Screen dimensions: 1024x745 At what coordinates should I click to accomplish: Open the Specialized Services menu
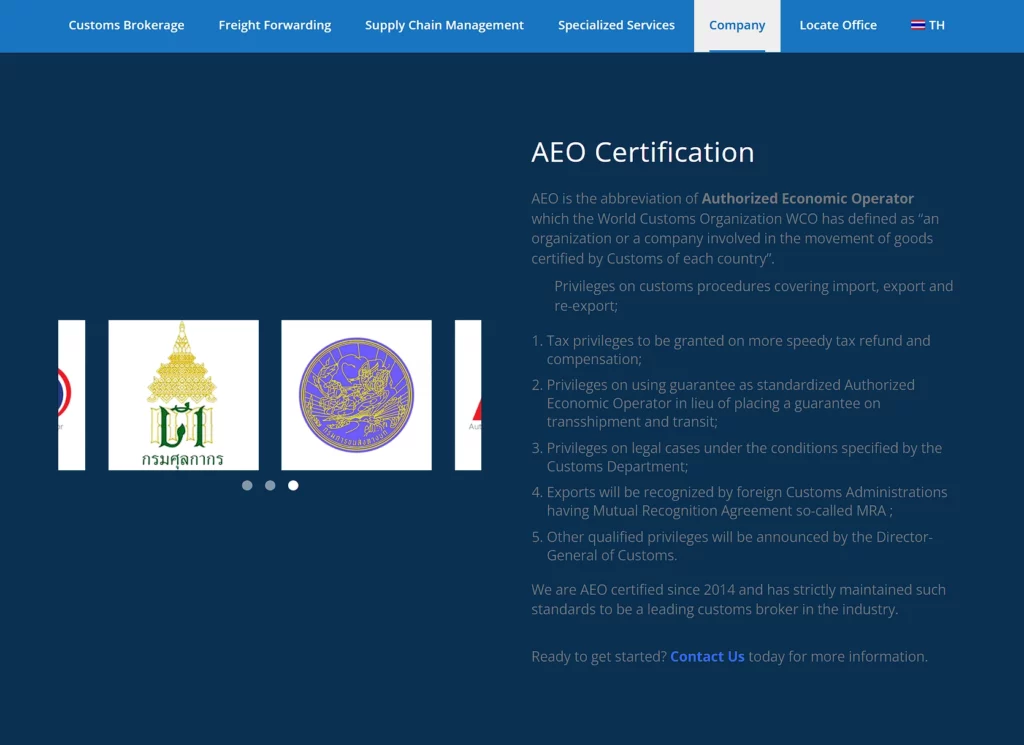coord(616,25)
